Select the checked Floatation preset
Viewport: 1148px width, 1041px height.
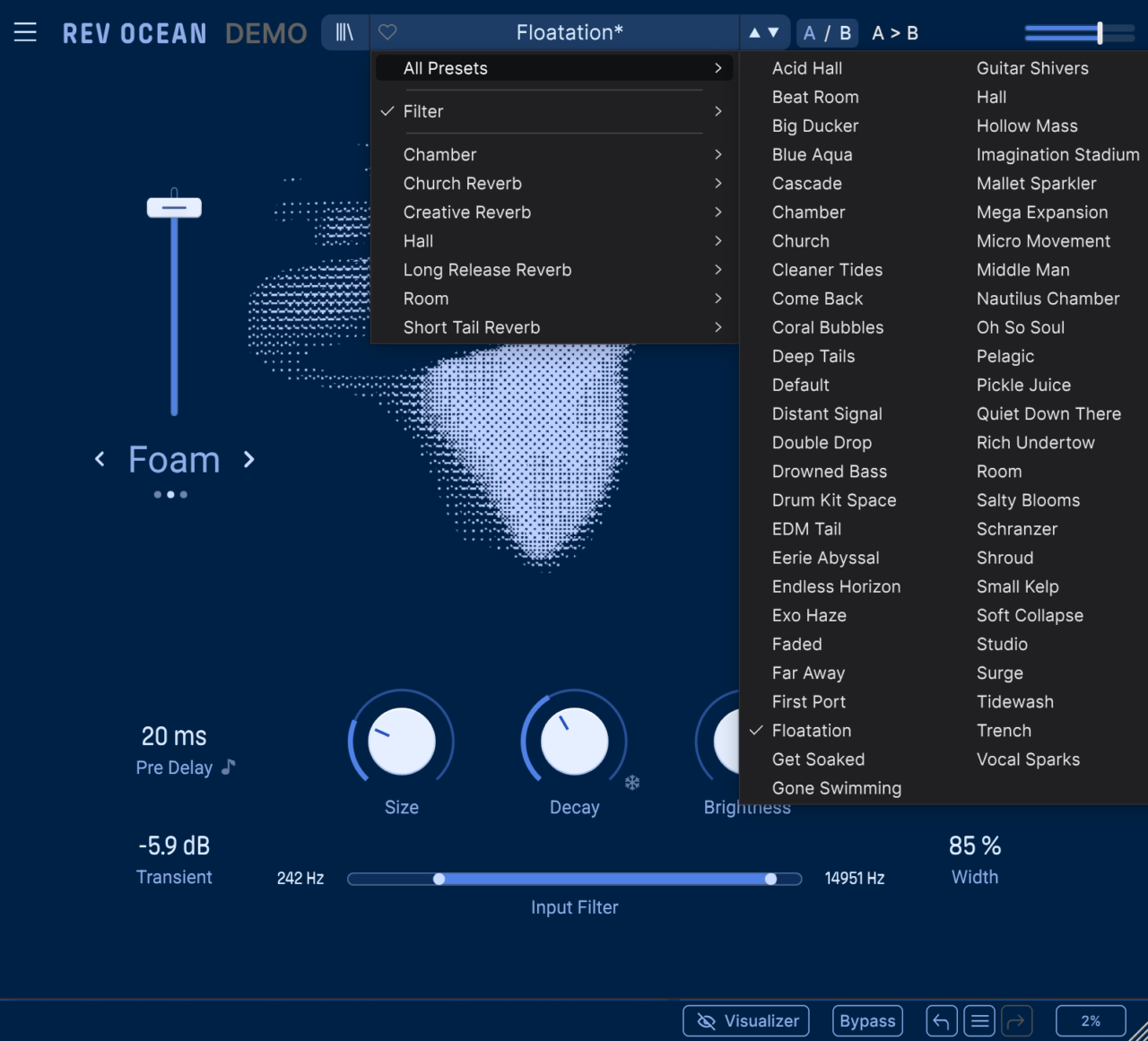pyautogui.click(x=812, y=731)
